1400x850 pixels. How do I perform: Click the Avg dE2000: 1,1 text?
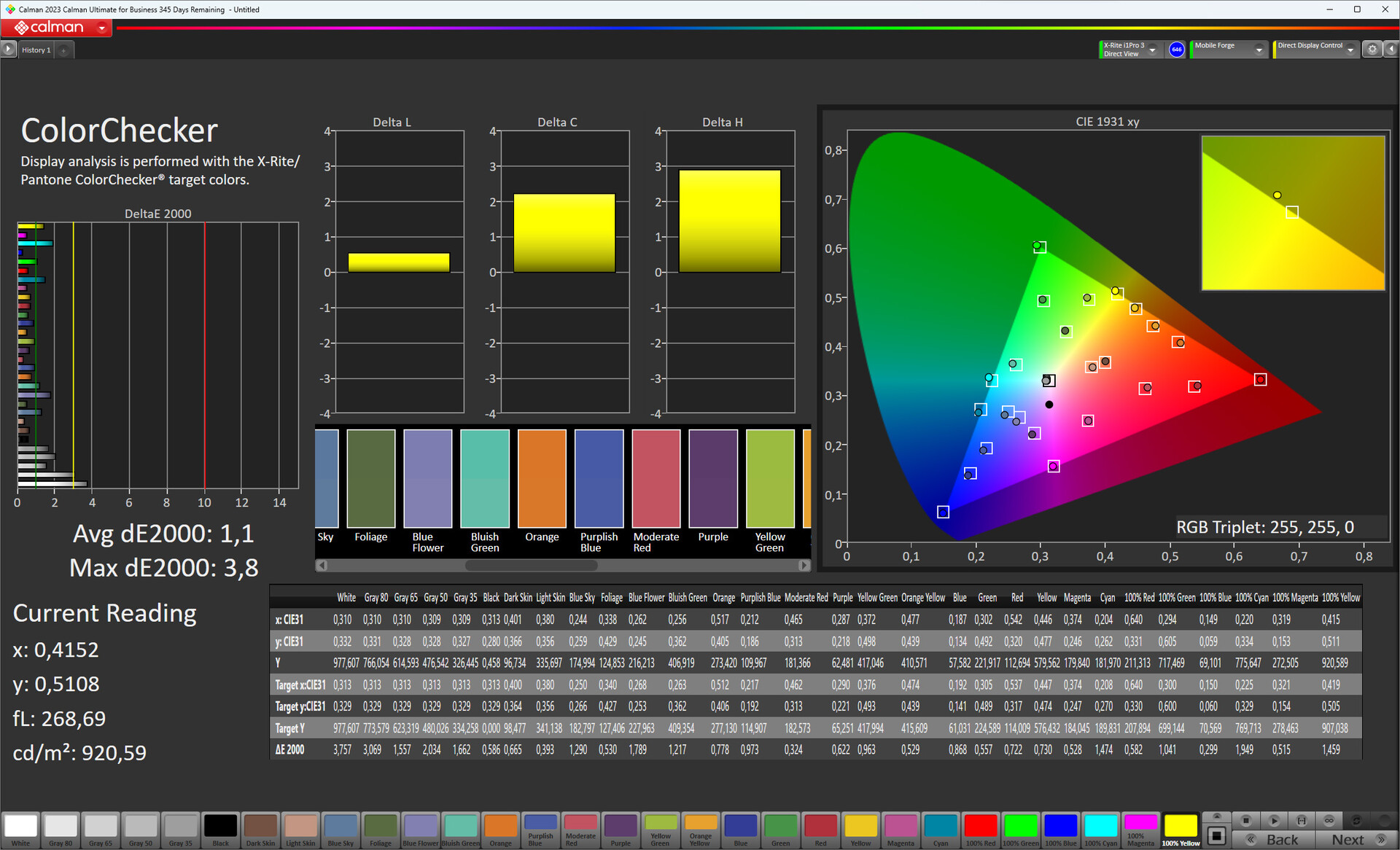(x=163, y=534)
